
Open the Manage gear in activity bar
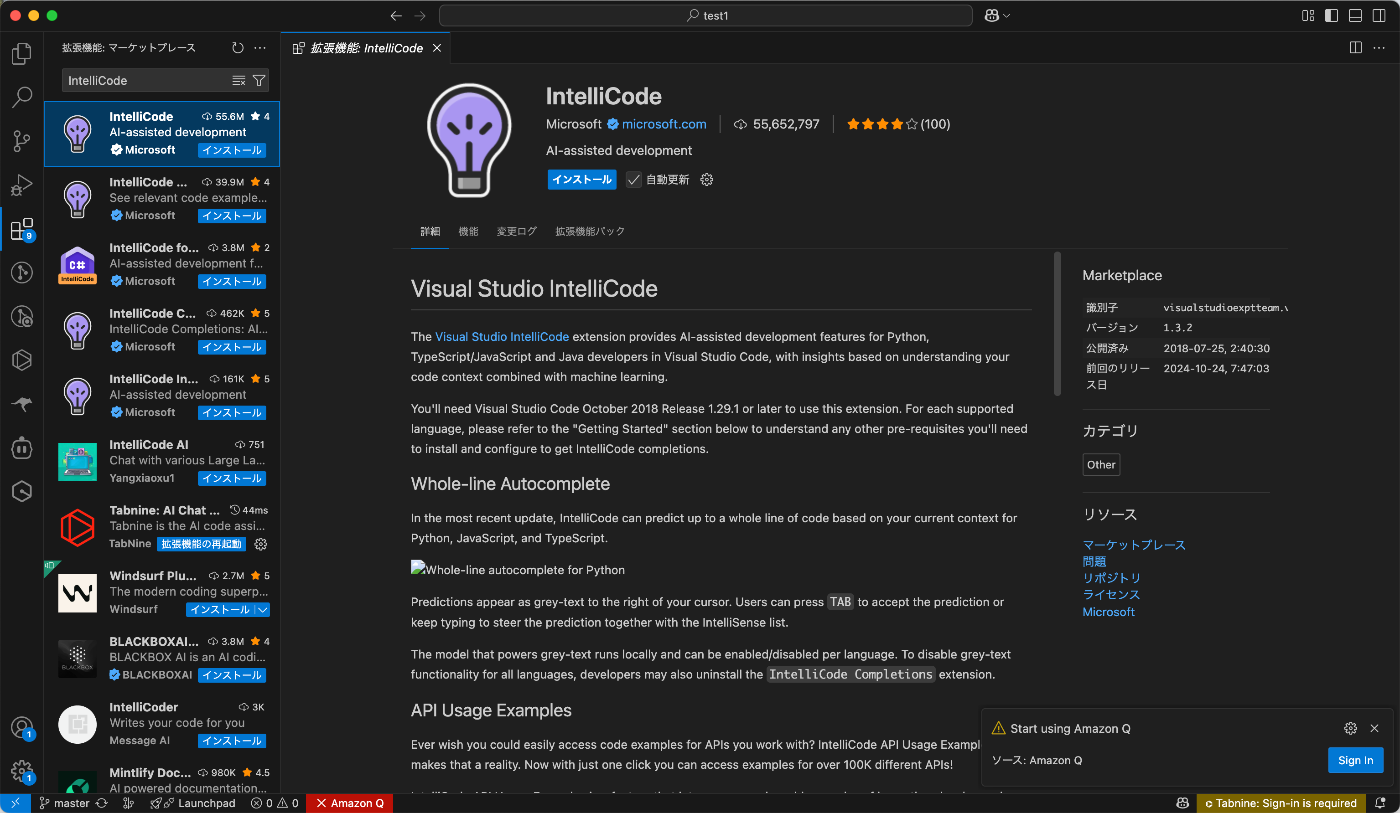[x=21, y=771]
